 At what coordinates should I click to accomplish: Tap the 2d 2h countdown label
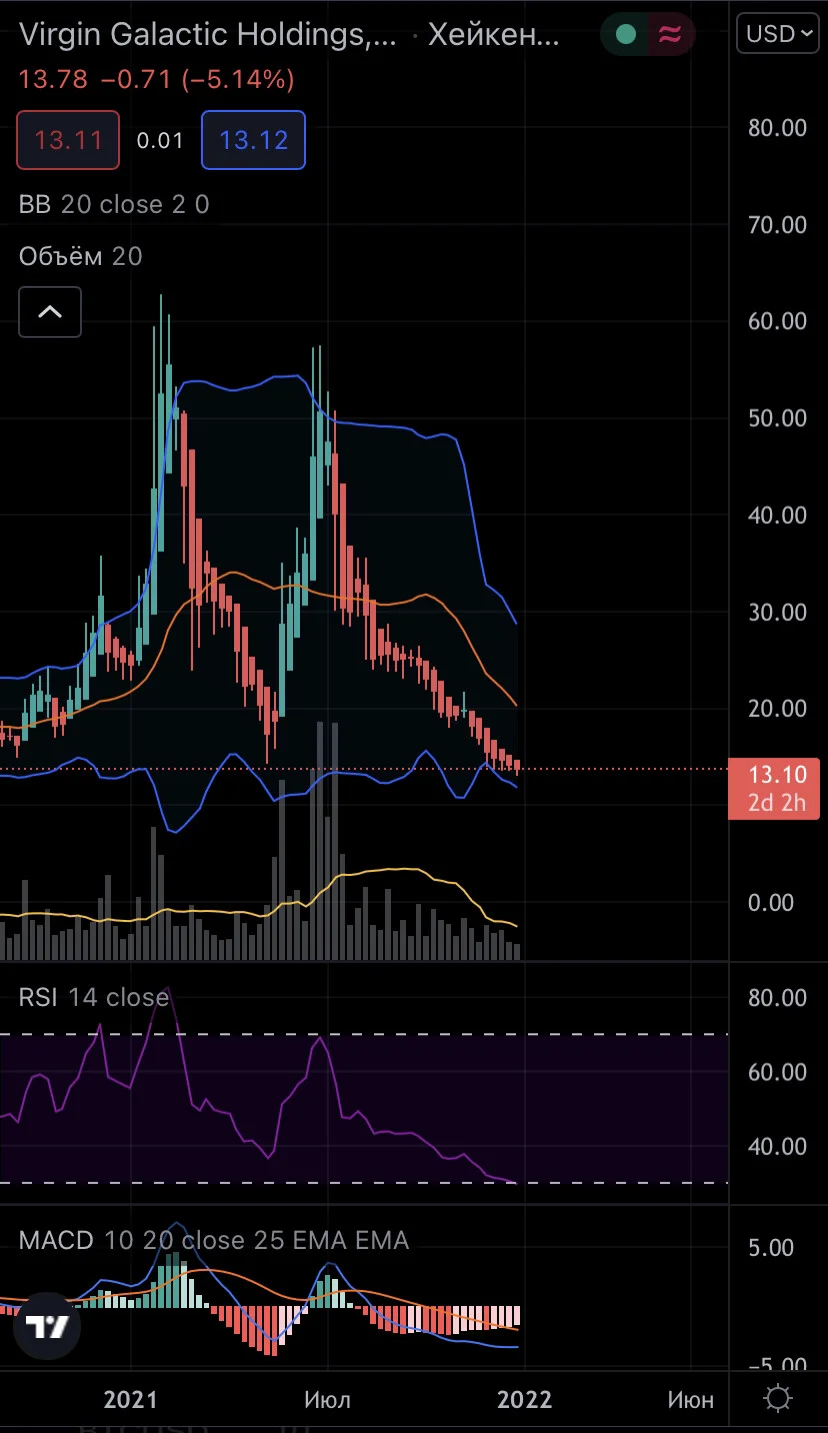[776, 803]
